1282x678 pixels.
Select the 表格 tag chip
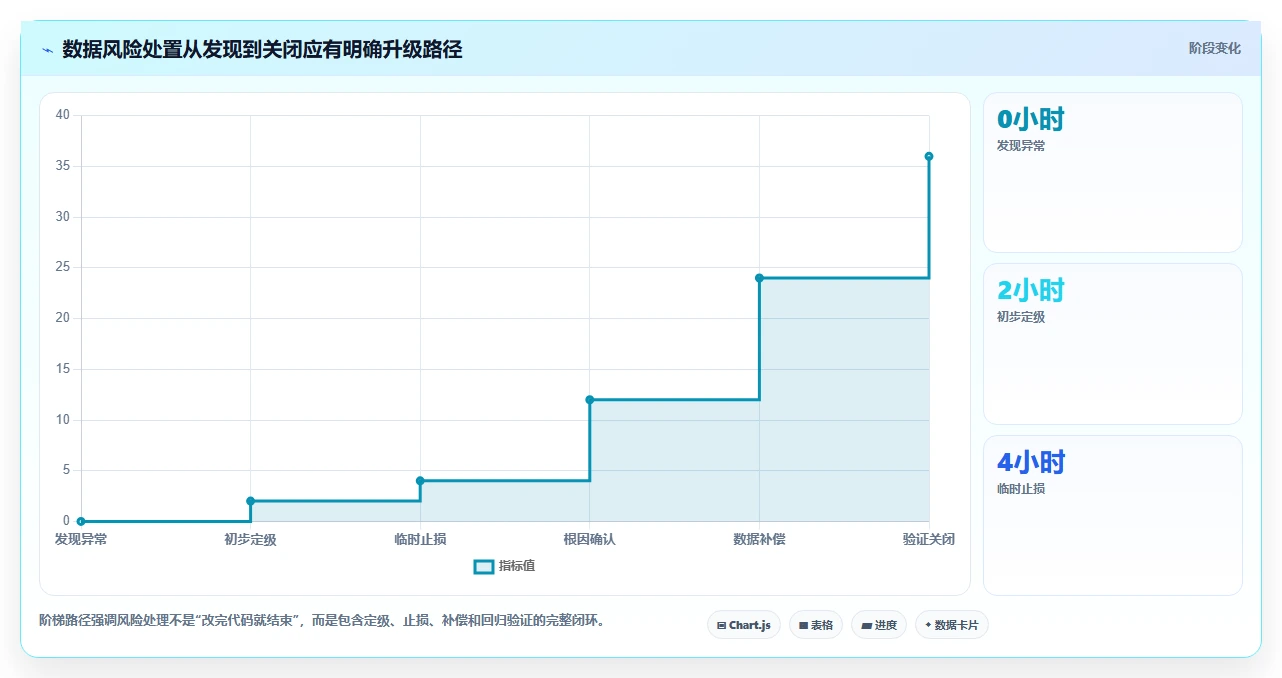point(816,625)
